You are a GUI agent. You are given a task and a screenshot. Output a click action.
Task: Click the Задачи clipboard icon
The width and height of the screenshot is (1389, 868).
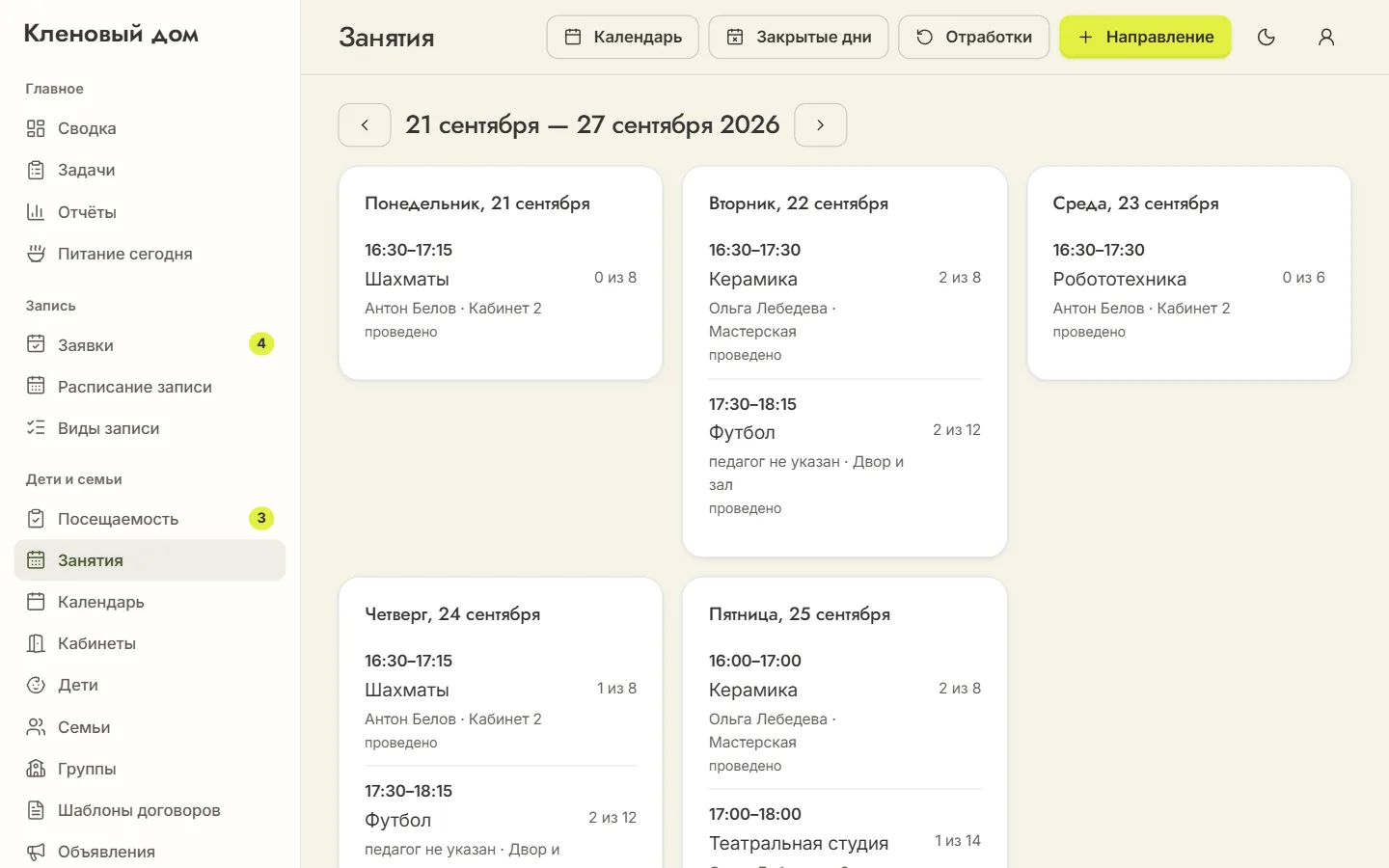pos(36,170)
